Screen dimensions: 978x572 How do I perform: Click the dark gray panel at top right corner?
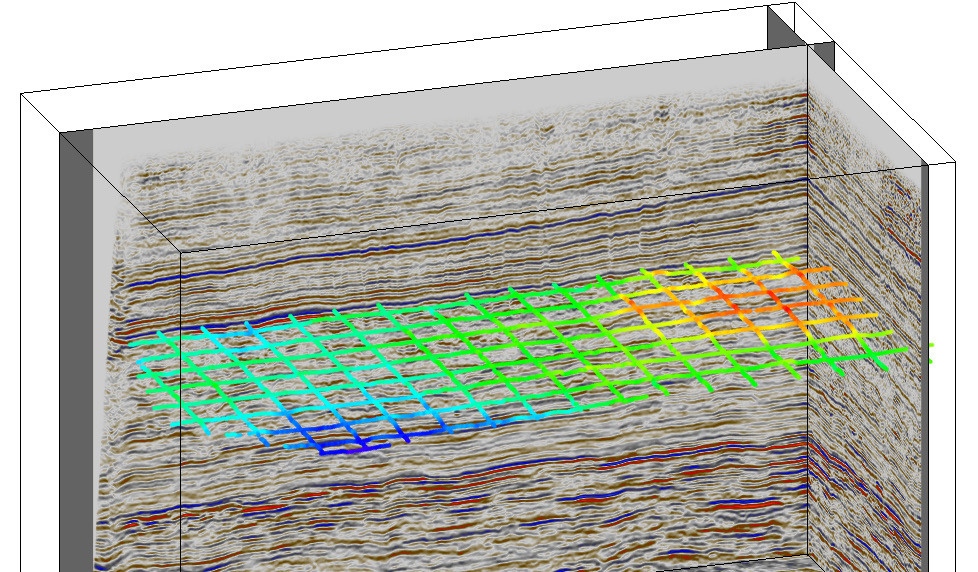[784, 25]
